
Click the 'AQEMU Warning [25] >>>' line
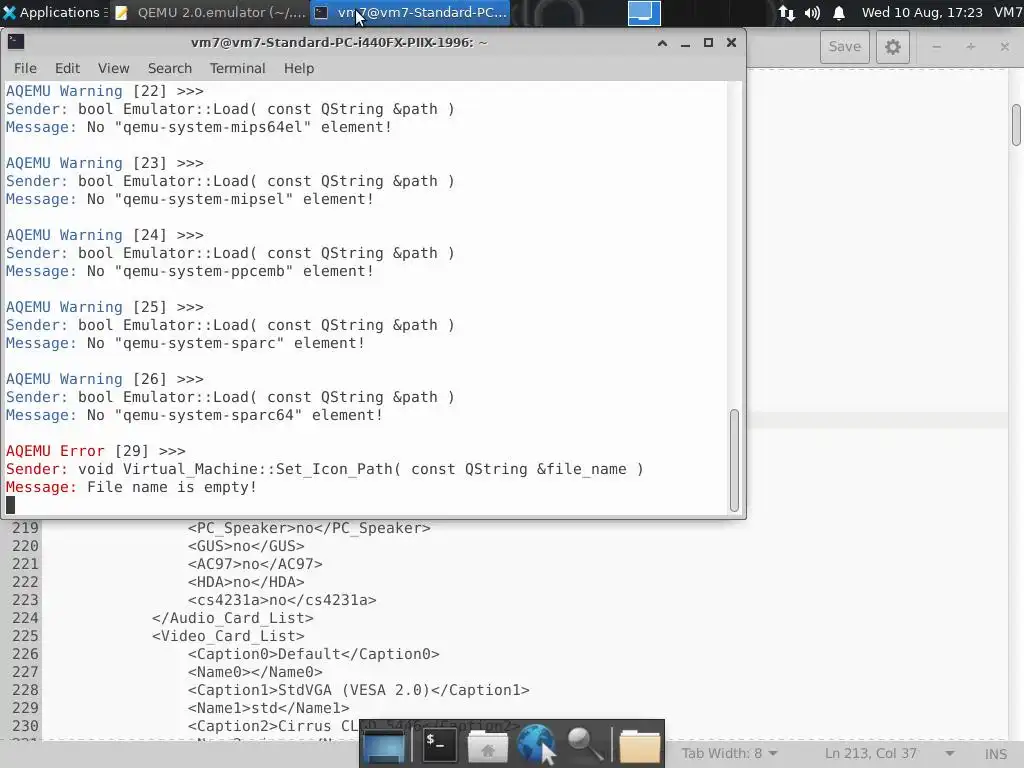104,307
